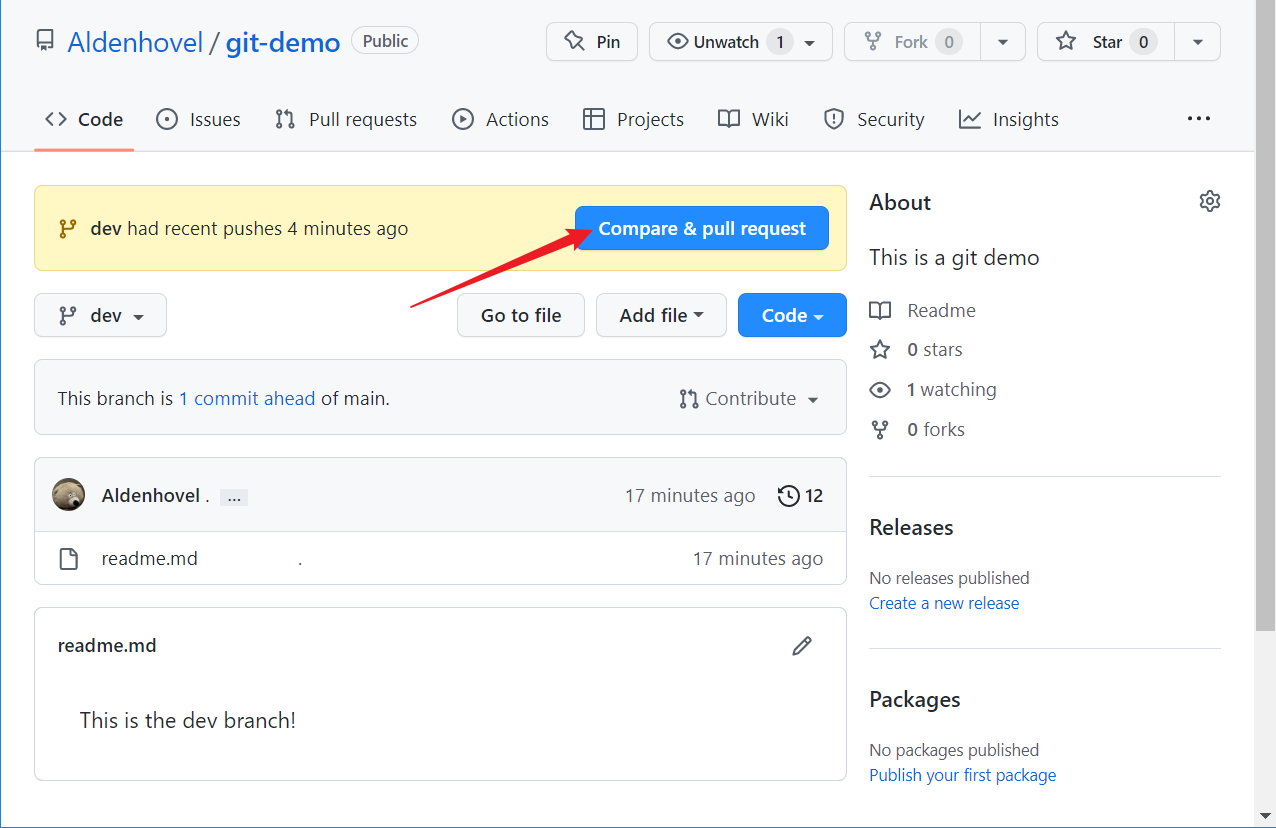Open the Security tab

pyautogui.click(x=874, y=119)
